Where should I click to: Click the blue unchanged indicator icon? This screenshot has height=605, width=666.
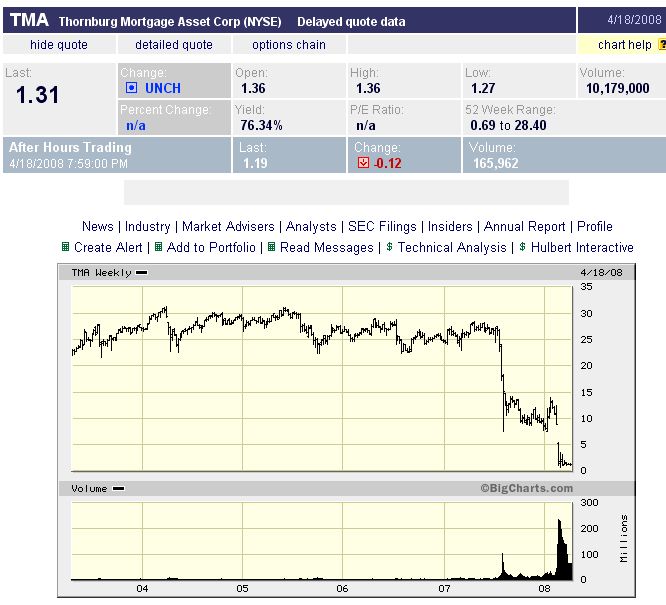coord(132,88)
